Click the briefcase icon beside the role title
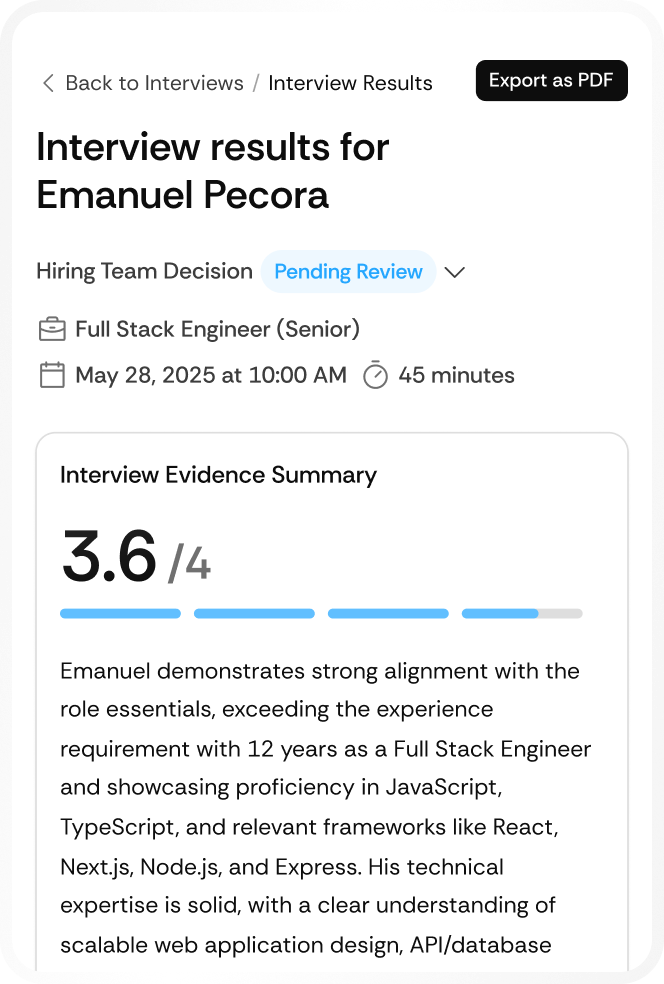 (52, 328)
